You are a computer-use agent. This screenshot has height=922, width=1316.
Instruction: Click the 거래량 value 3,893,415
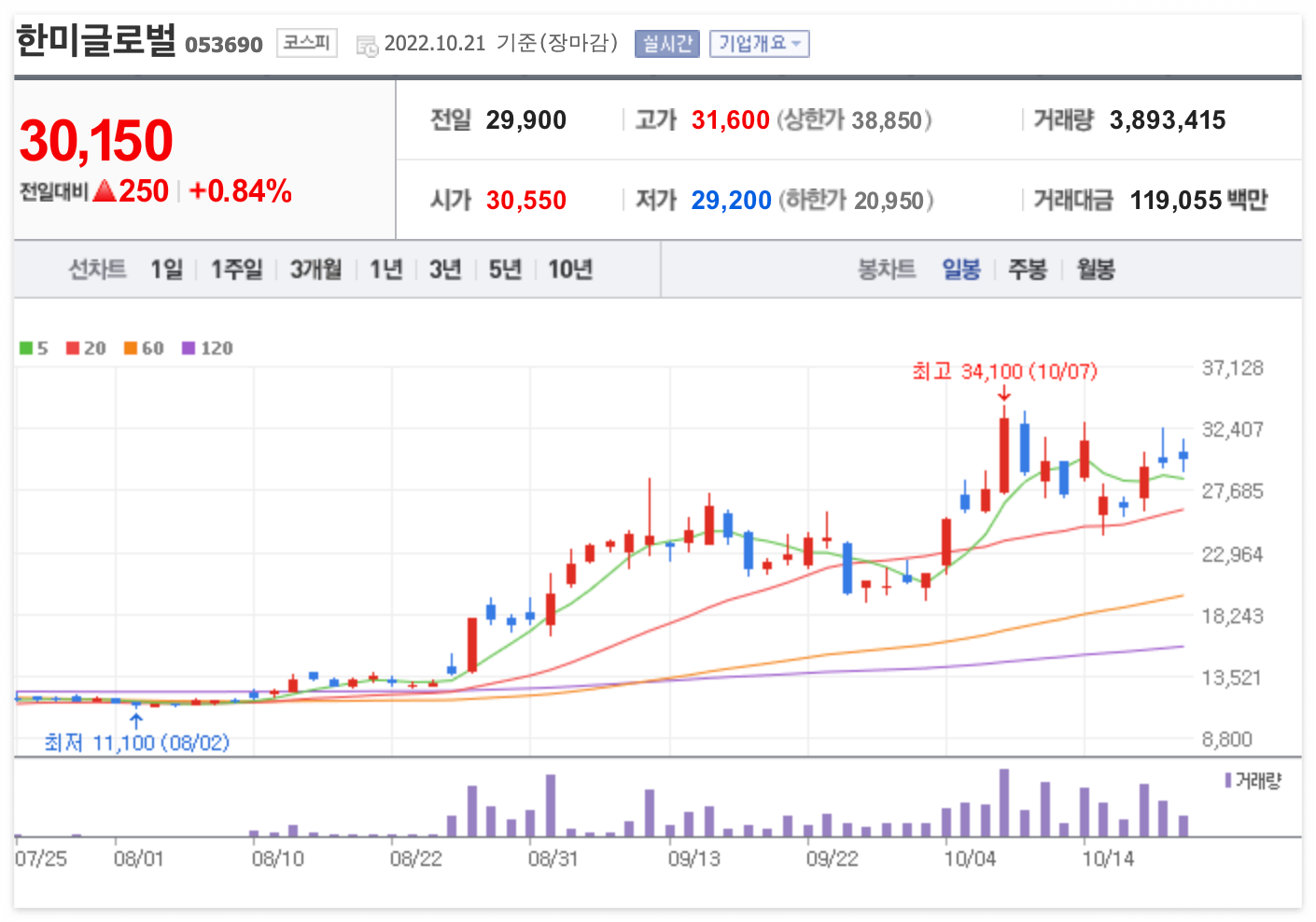click(1168, 120)
